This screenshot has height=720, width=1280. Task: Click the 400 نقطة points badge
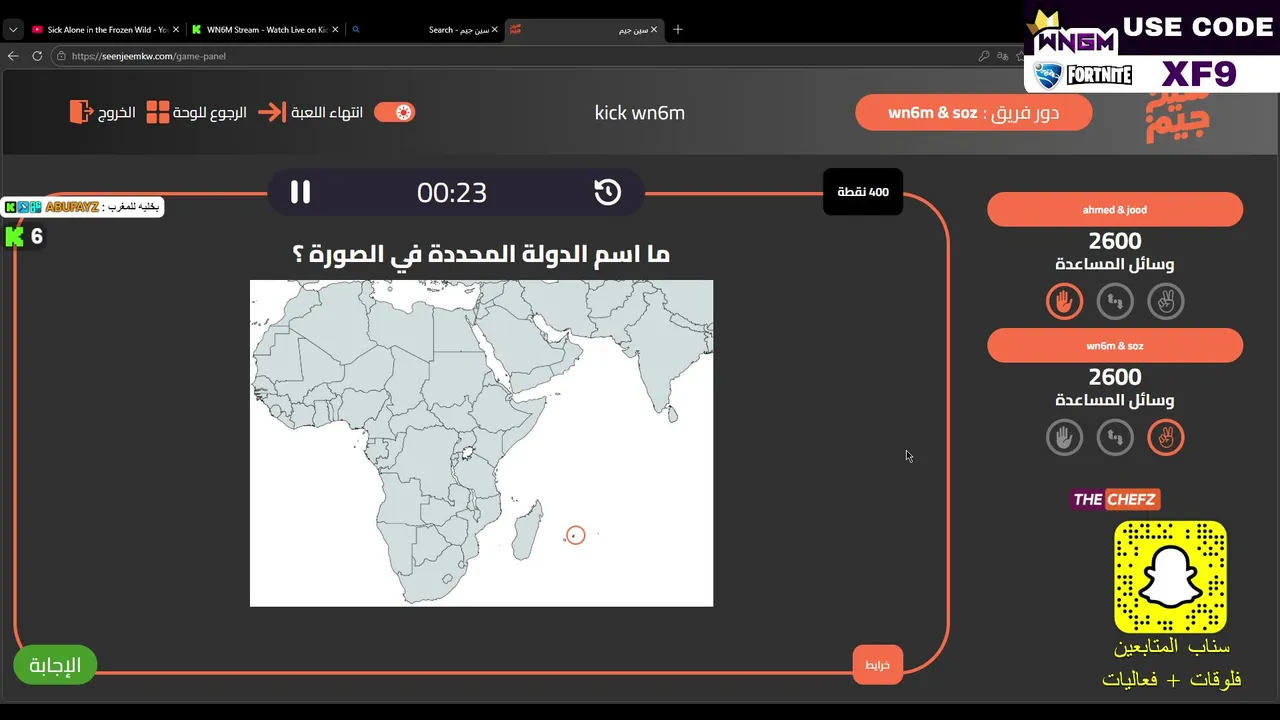863,192
